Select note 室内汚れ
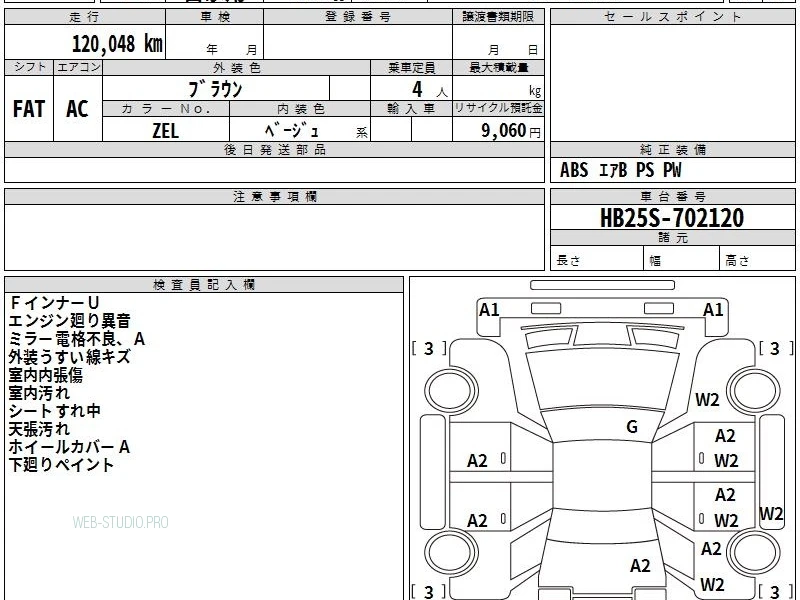Image resolution: width=800 pixels, height=600 pixels. 39,393
